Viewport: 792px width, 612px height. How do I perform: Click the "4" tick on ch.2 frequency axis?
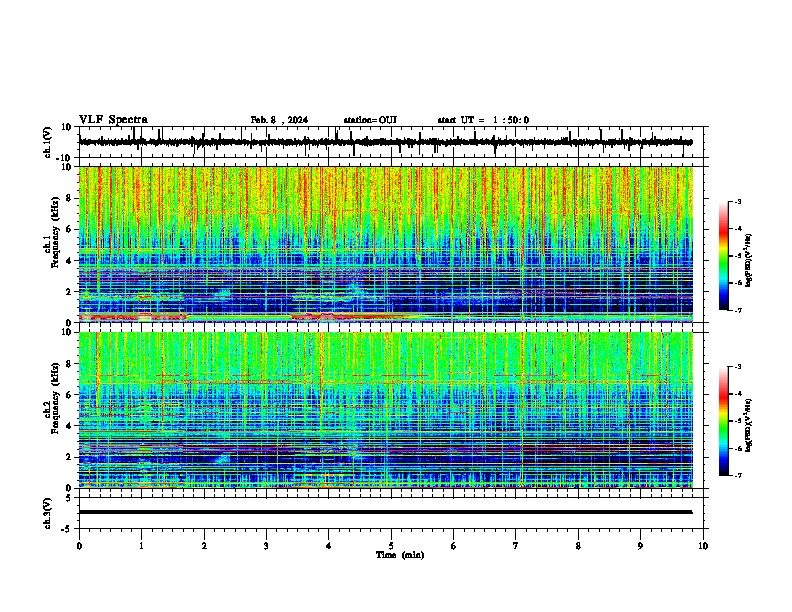click(70, 426)
